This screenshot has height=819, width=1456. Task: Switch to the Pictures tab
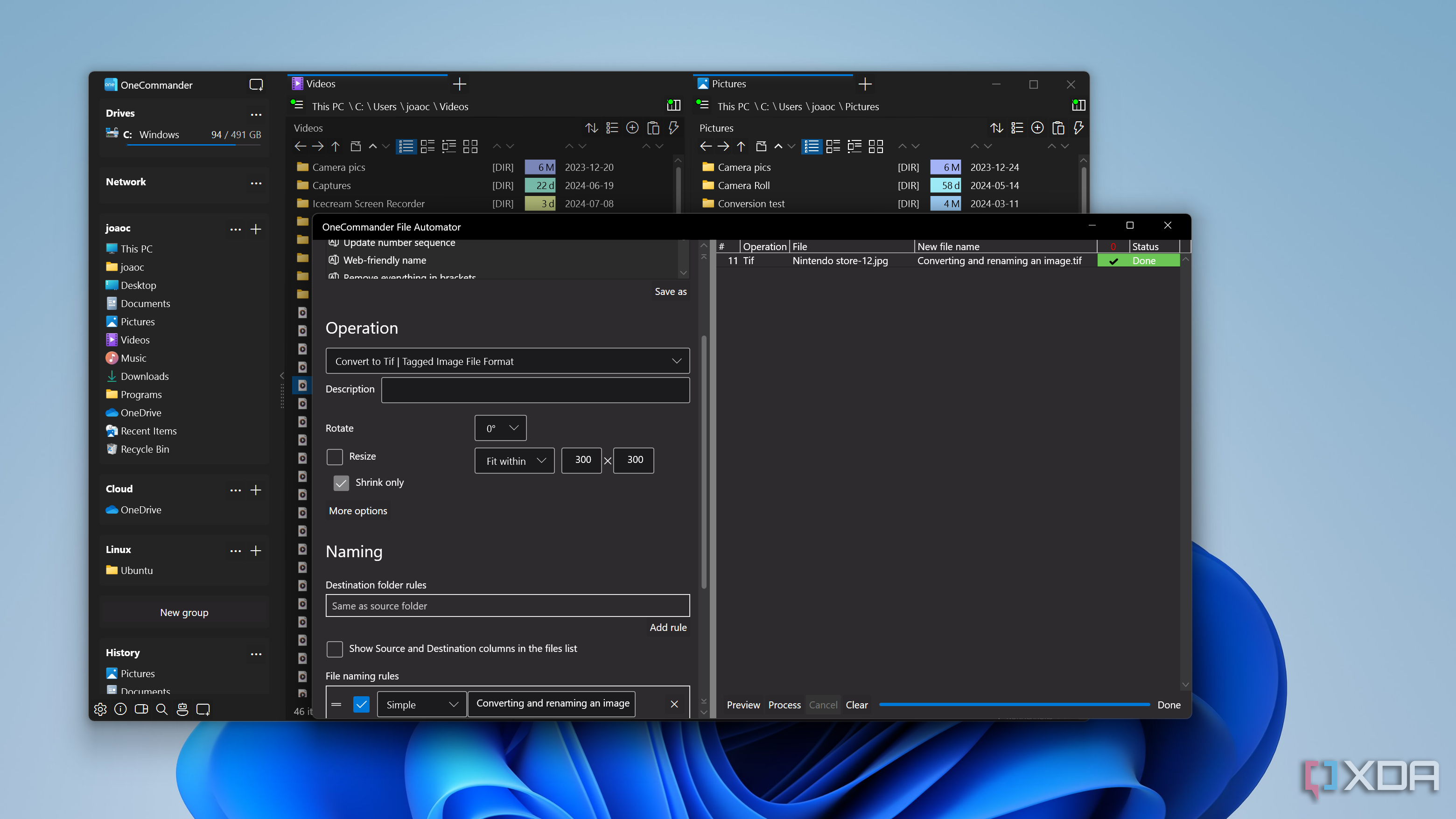click(773, 84)
